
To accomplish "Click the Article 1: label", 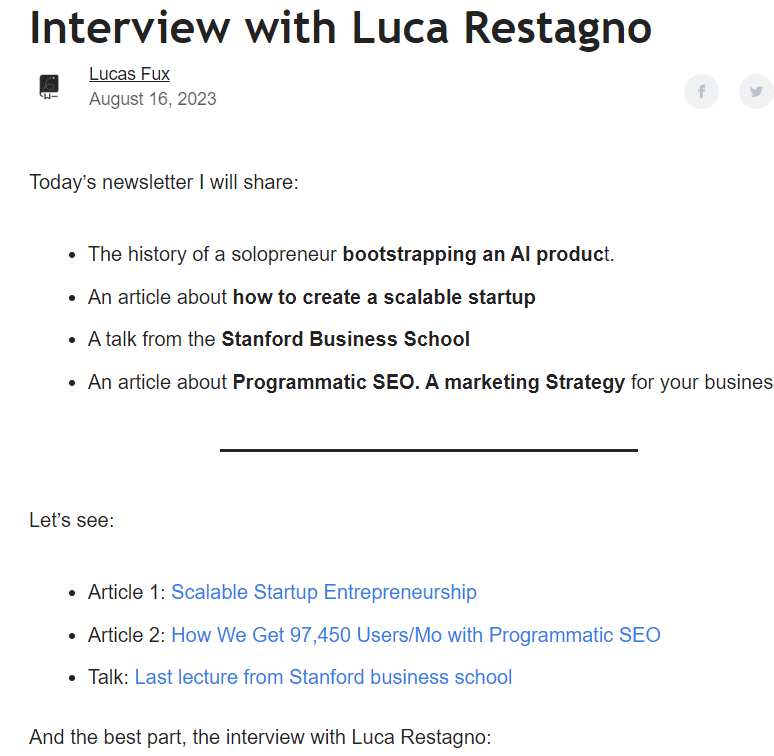I will [x=127, y=592].
